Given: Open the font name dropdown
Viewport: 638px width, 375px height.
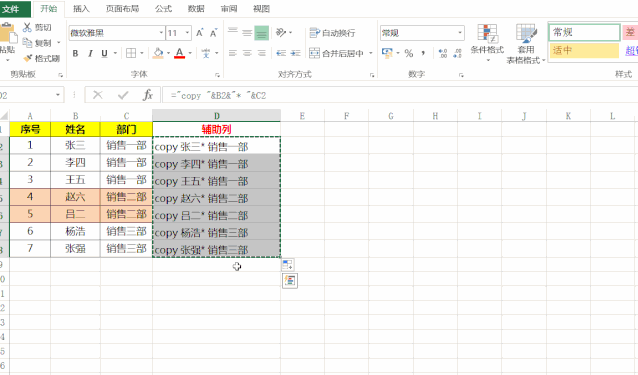Looking at the screenshot, I should (161, 33).
